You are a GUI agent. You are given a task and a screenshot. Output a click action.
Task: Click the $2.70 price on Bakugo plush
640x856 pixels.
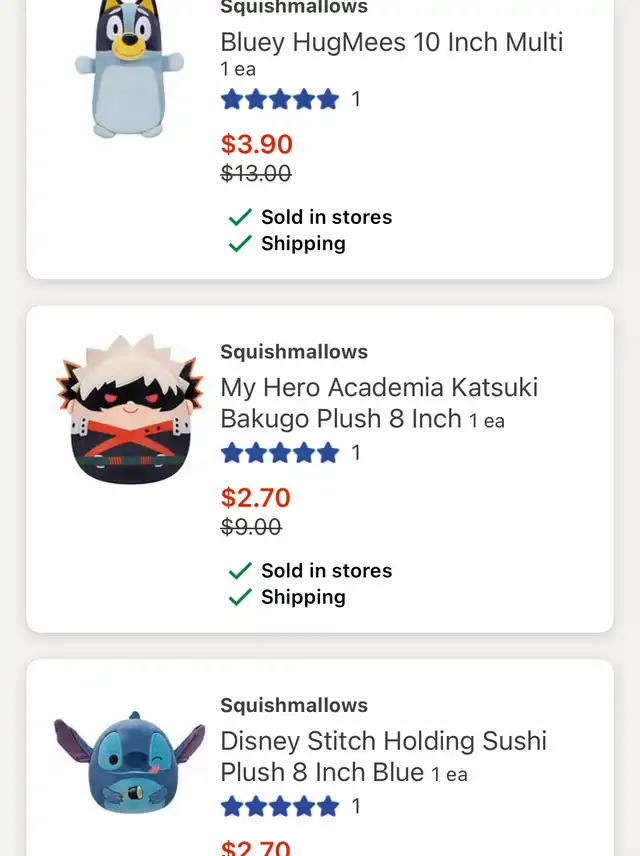[x=256, y=498]
